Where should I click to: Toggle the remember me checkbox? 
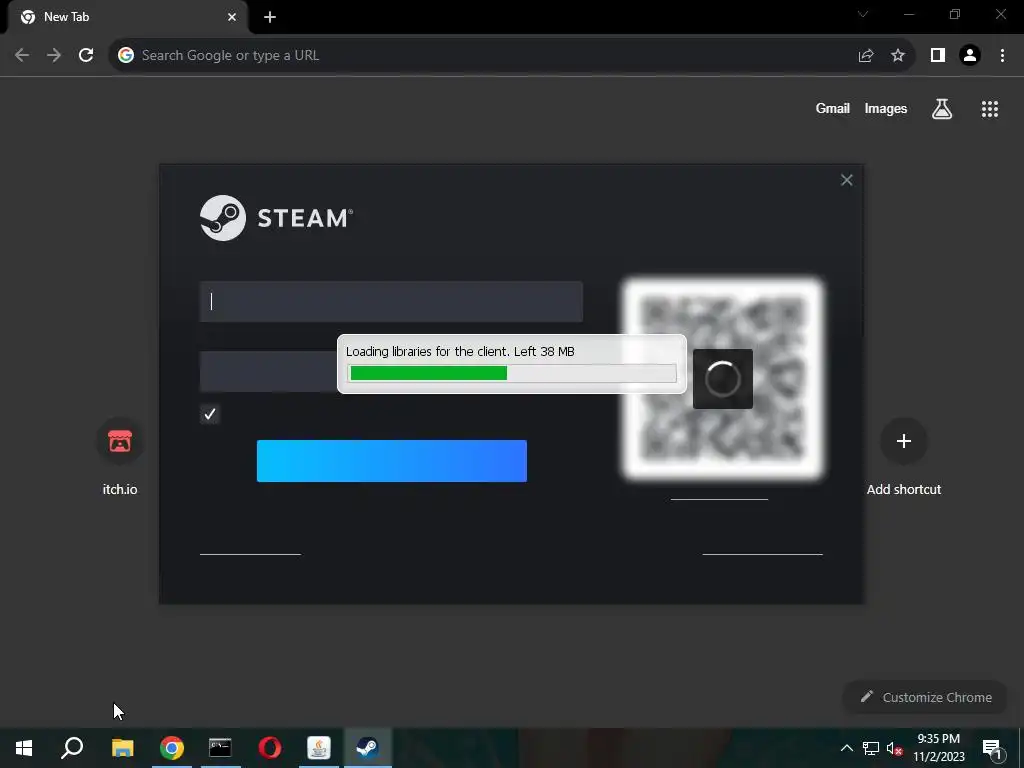tap(210, 414)
